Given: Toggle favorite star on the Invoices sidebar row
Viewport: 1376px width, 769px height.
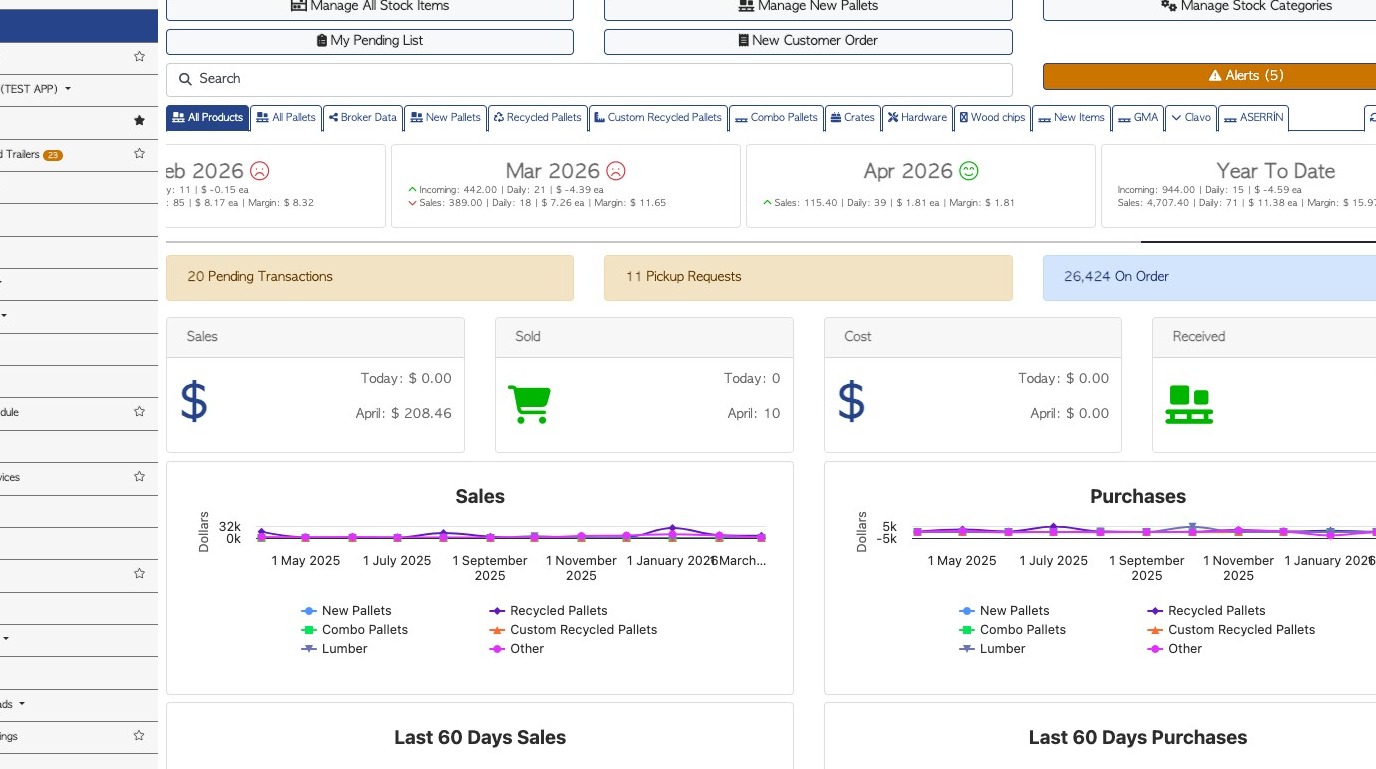Looking at the screenshot, I should 139,477.
